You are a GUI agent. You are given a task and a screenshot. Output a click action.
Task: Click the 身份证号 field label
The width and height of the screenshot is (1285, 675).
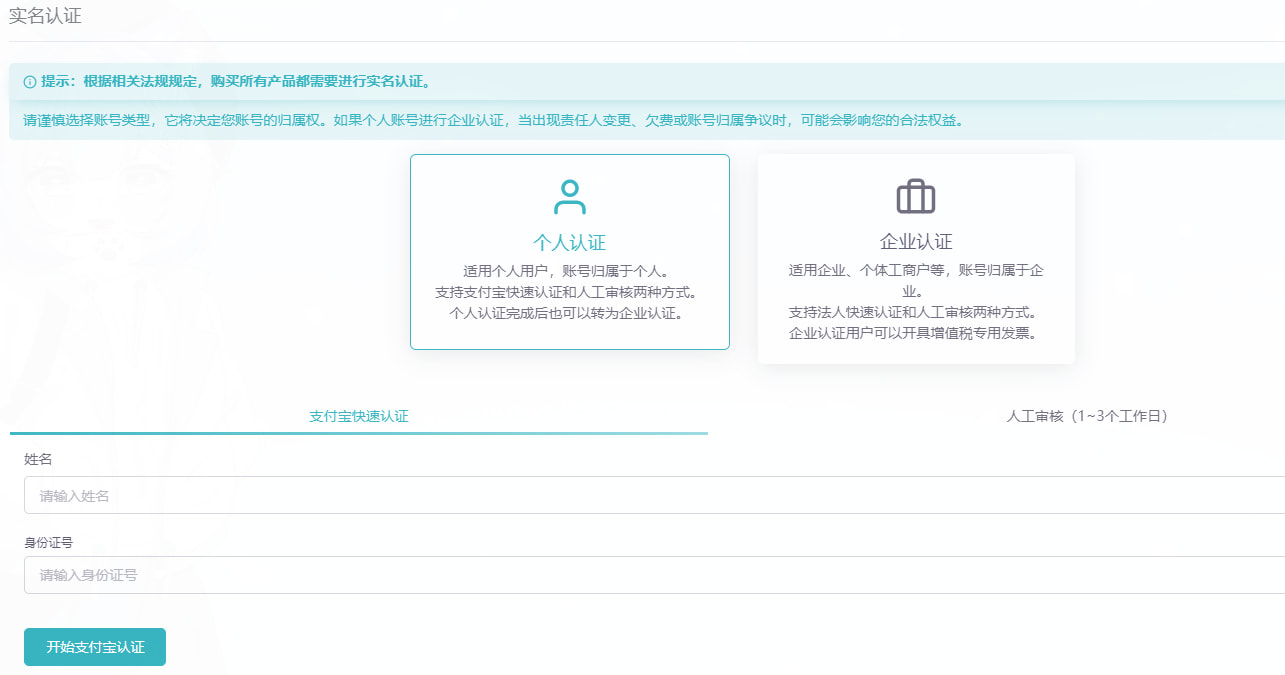[x=49, y=542]
